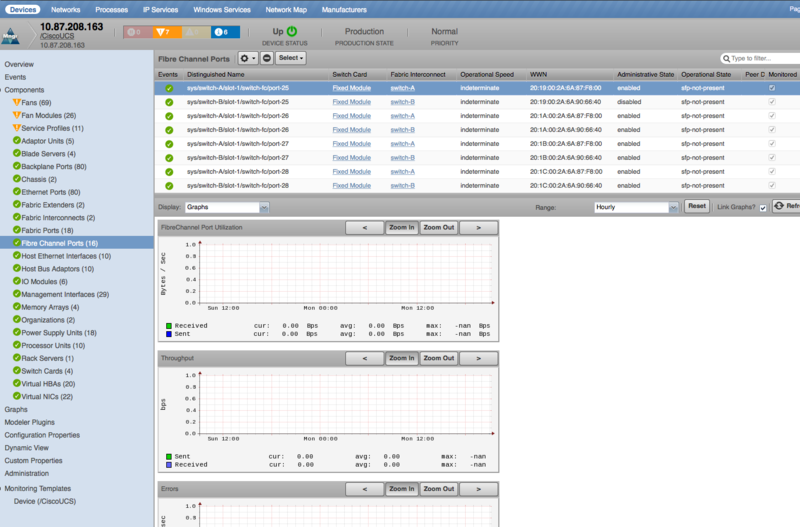Open switch-A link in first table row
The width and height of the screenshot is (800, 527).
click(x=403, y=88)
